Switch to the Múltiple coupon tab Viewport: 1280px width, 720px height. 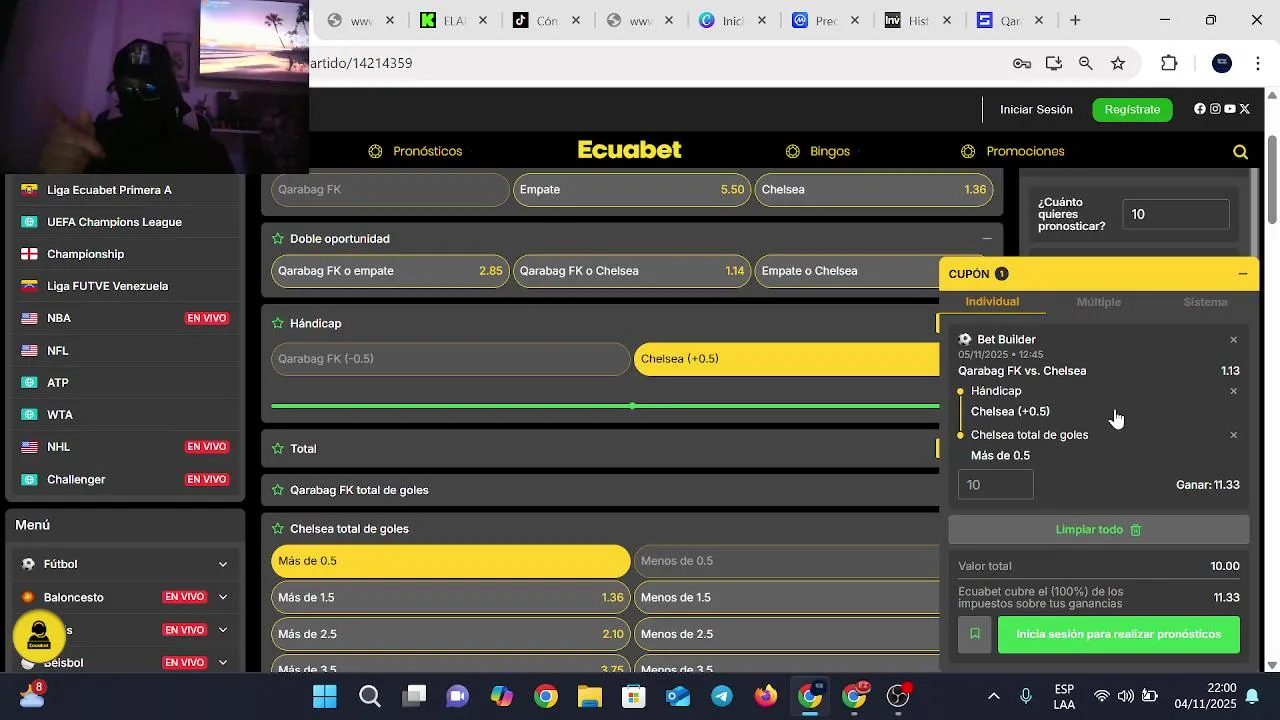pyautogui.click(x=1098, y=302)
